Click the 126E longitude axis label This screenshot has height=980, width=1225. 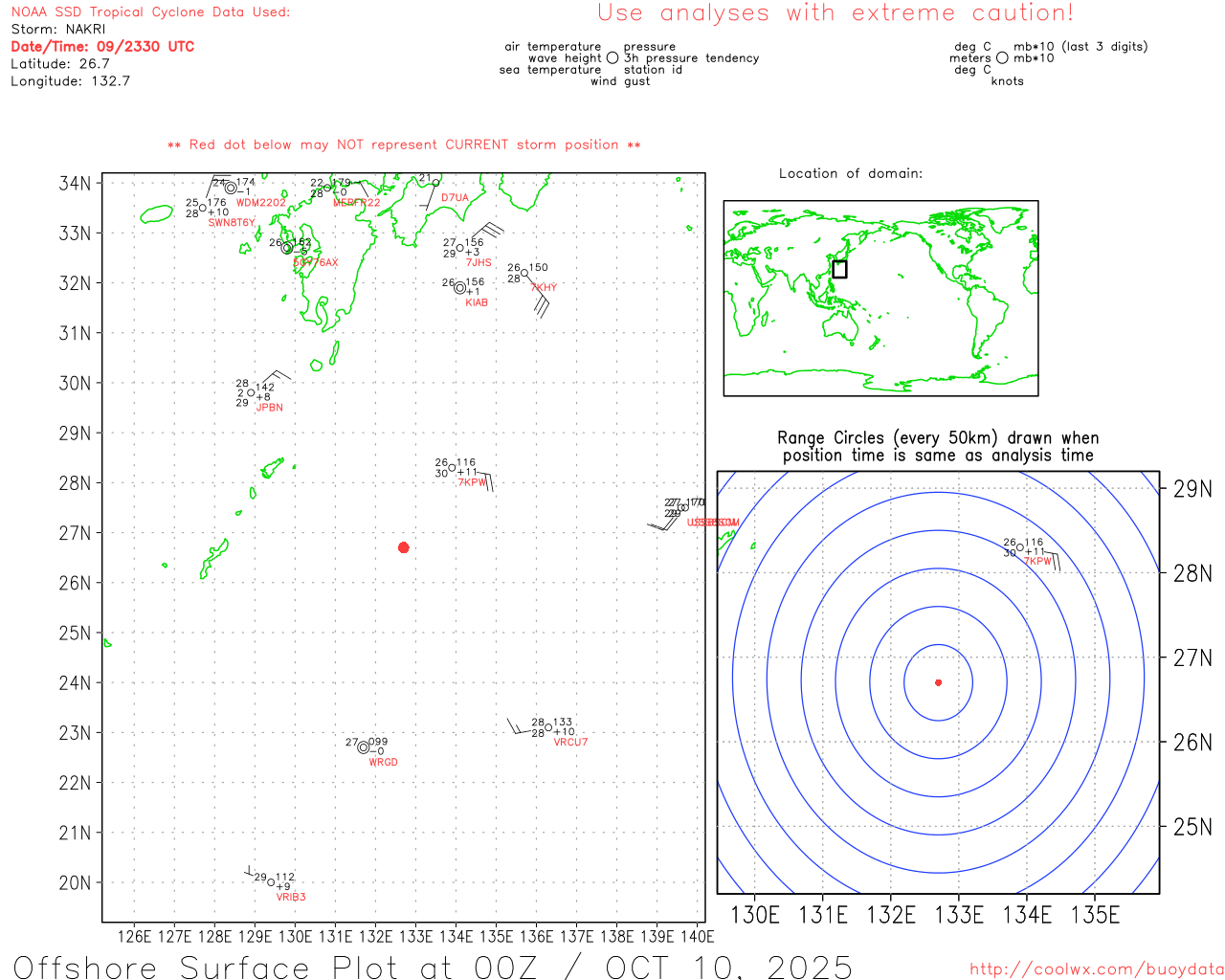(134, 936)
